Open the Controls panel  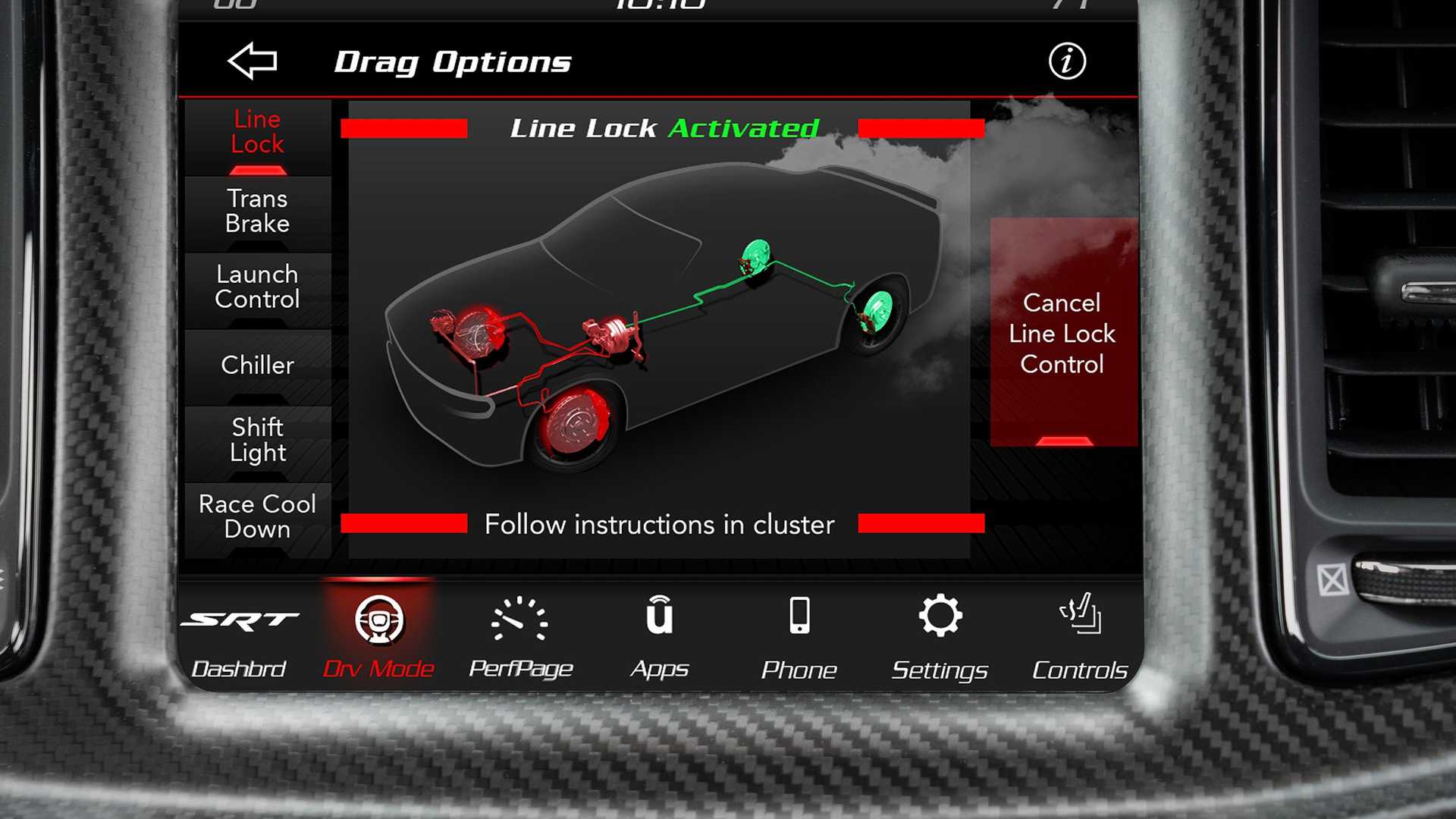(x=1079, y=637)
